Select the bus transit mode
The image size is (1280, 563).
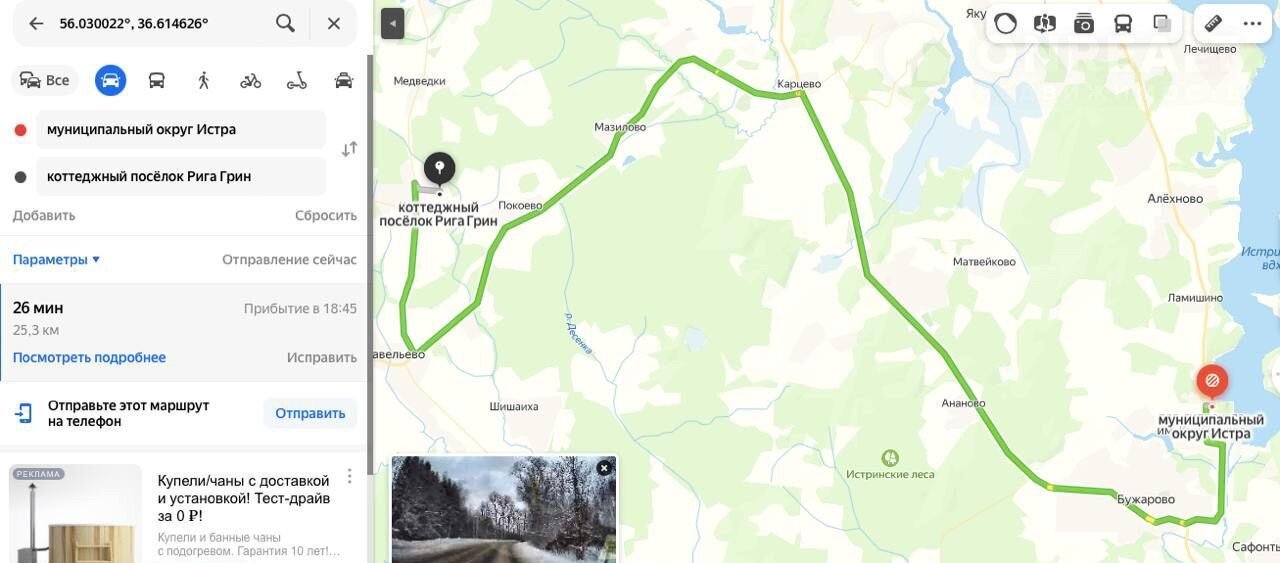157,80
